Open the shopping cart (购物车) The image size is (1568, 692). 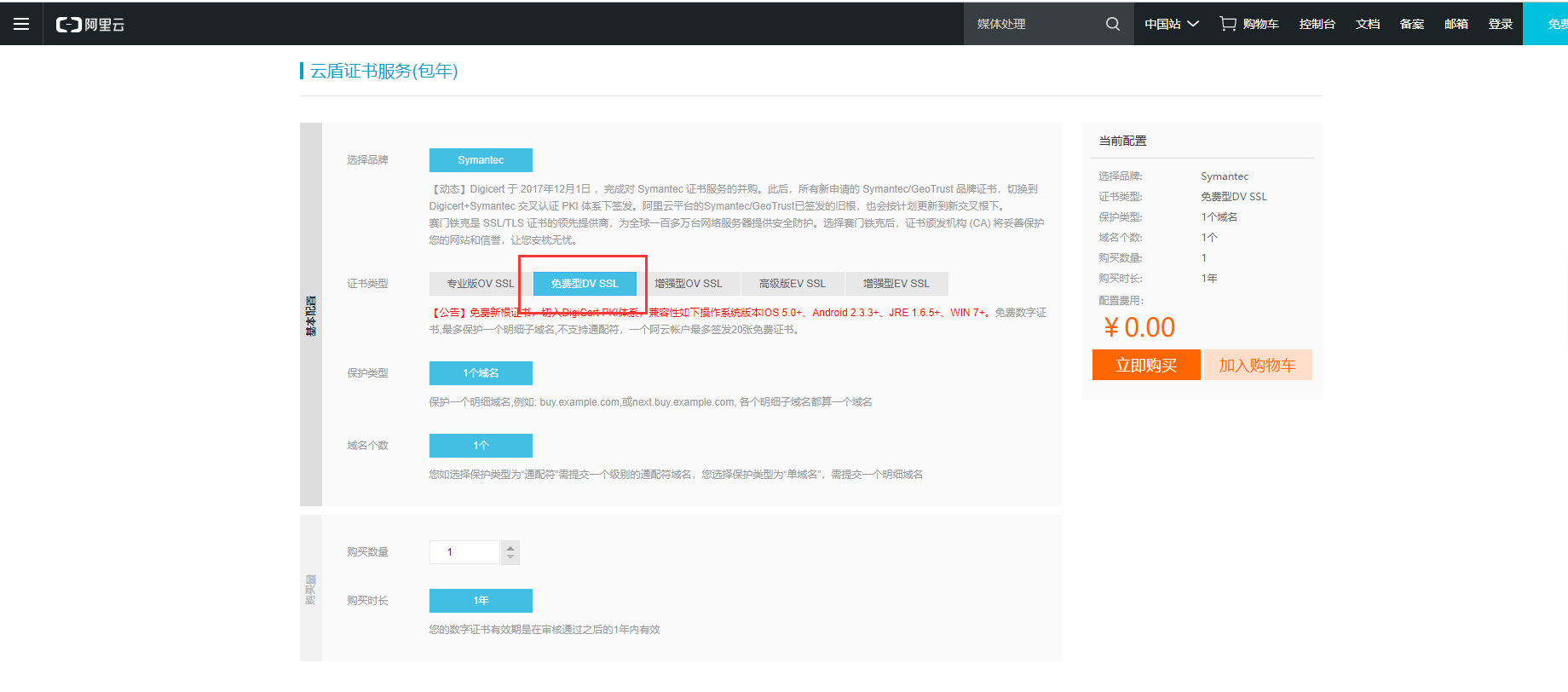[x=1249, y=24]
